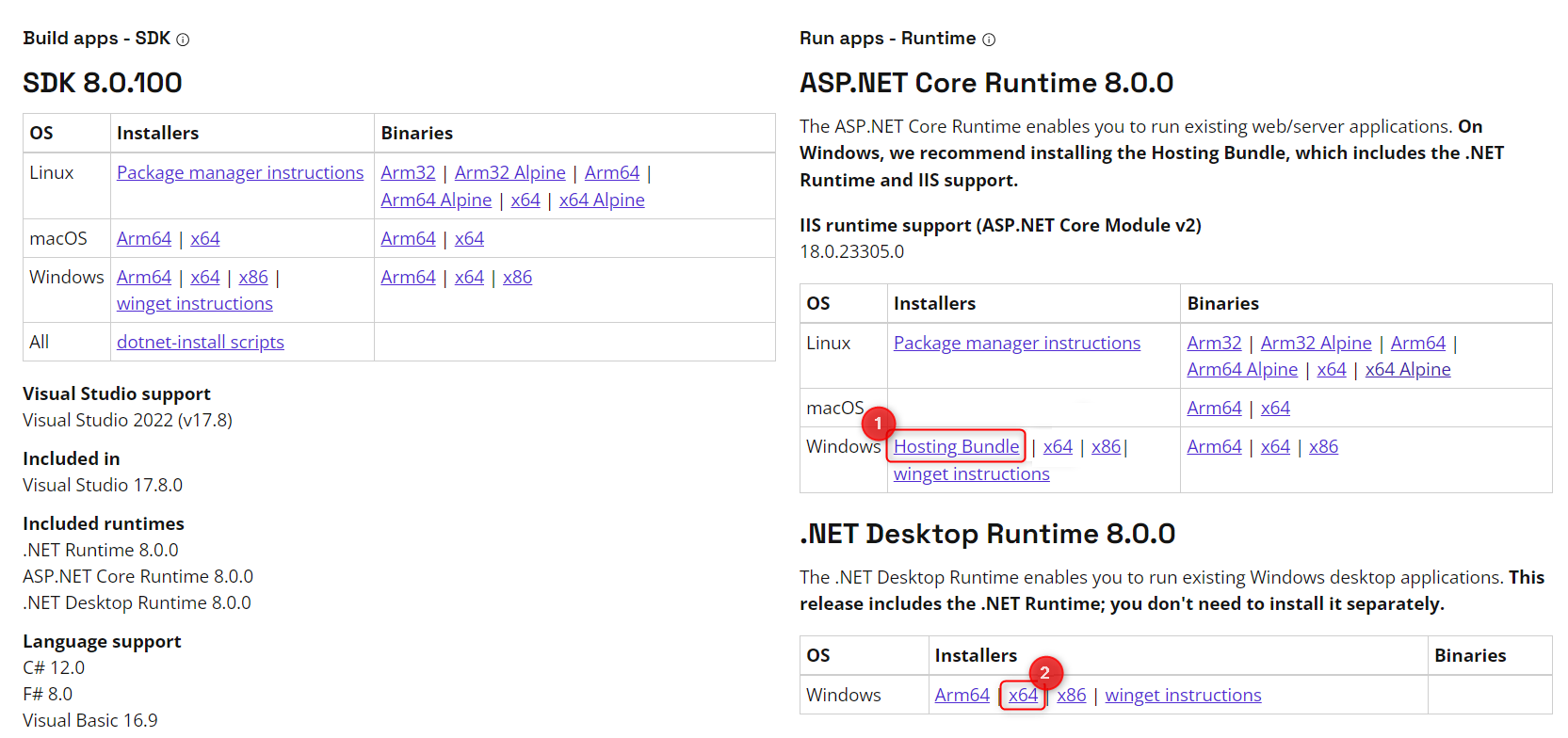The height and width of the screenshot is (738, 1568).
Task: Download ASP.NET Core Linux Arm32 Alpine binary
Action: 1317,343
